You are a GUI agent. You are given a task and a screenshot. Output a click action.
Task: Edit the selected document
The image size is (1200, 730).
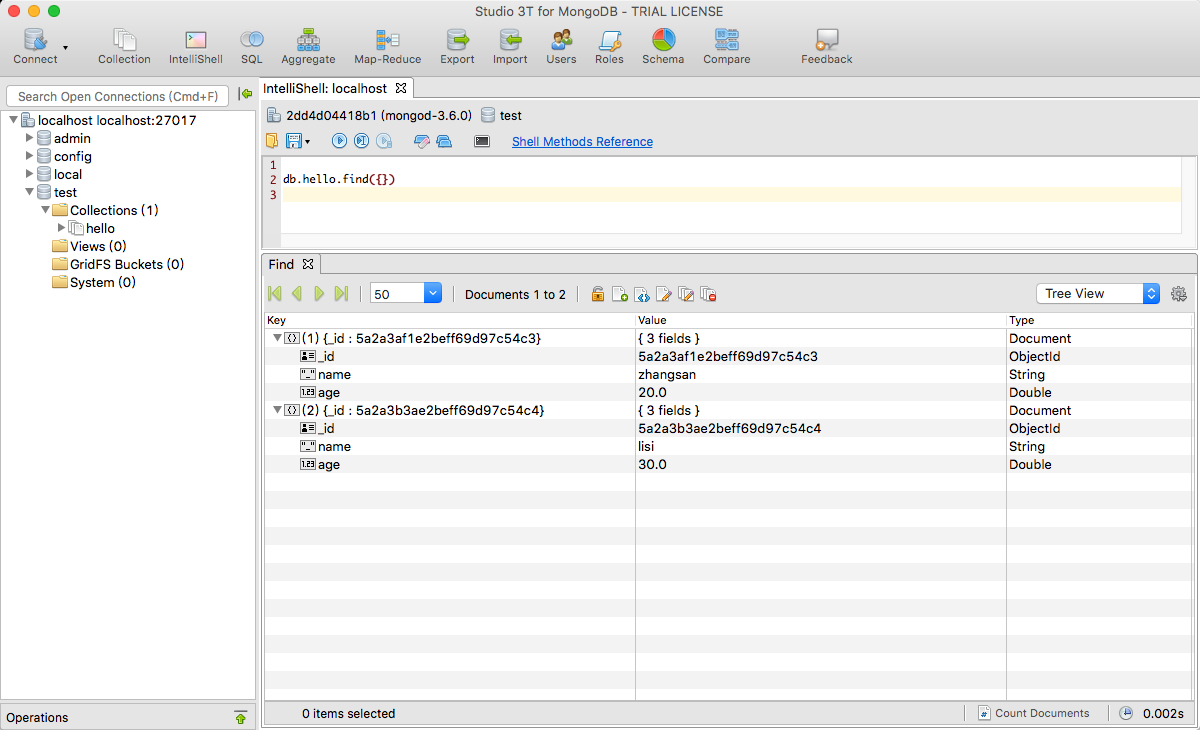pos(664,293)
